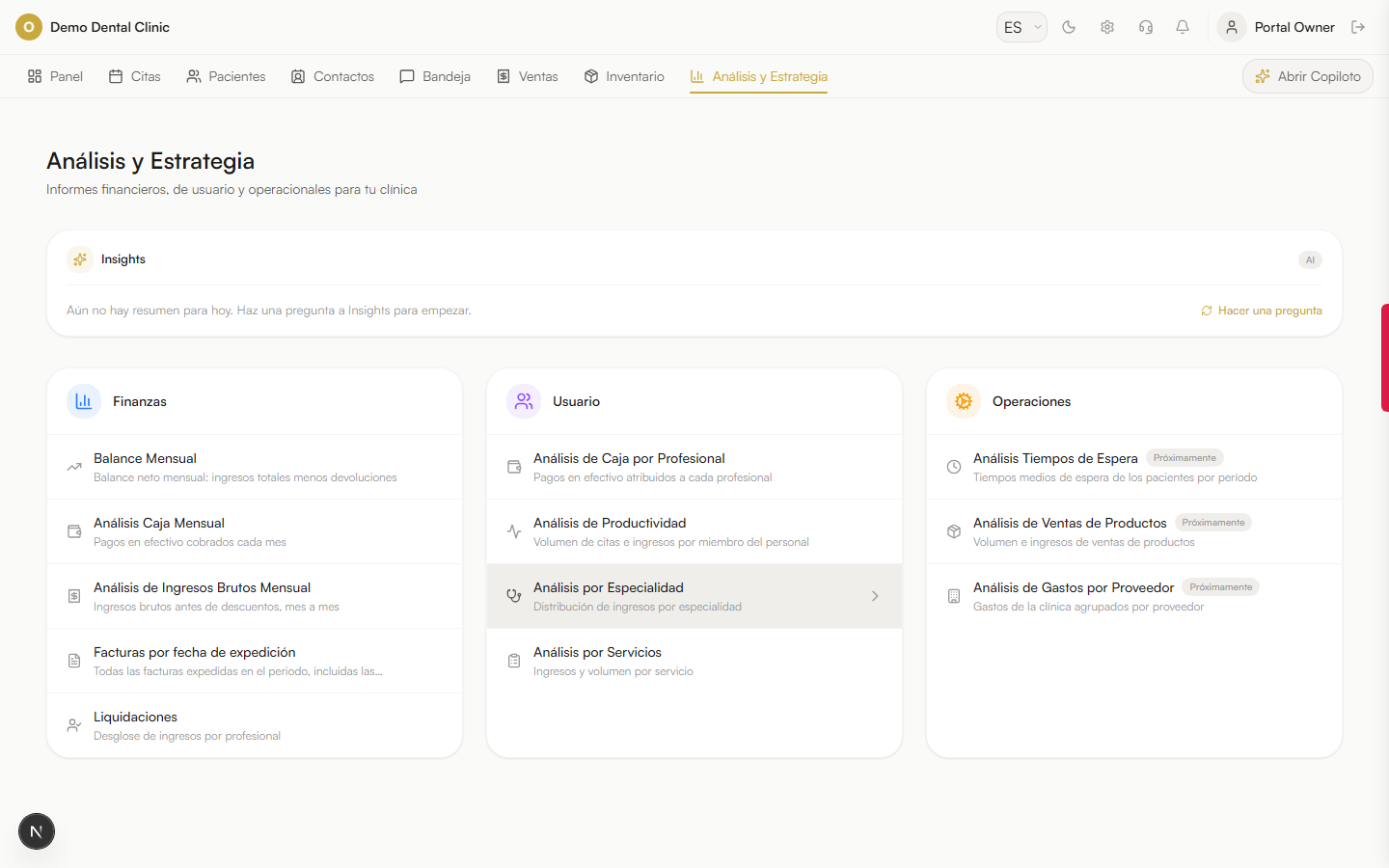
Task: Click Próximamente badge on Tiempos de Espera
Action: [1185, 458]
